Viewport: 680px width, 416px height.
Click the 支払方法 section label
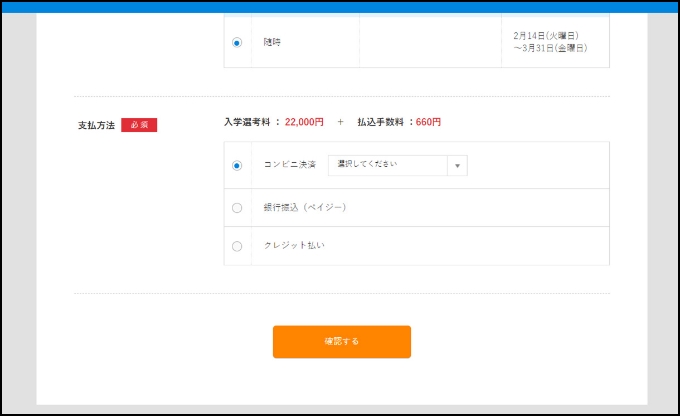coord(96,125)
